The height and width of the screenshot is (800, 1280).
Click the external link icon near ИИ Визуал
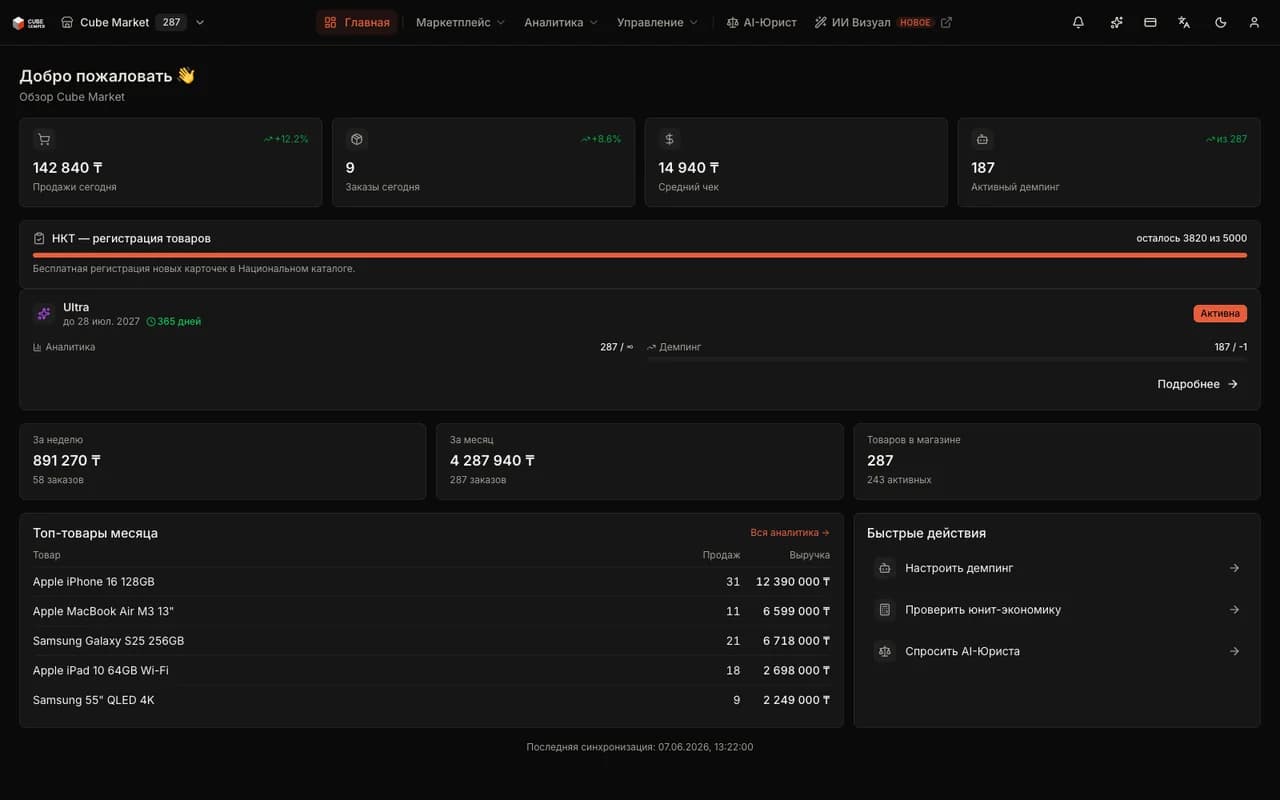coord(947,22)
